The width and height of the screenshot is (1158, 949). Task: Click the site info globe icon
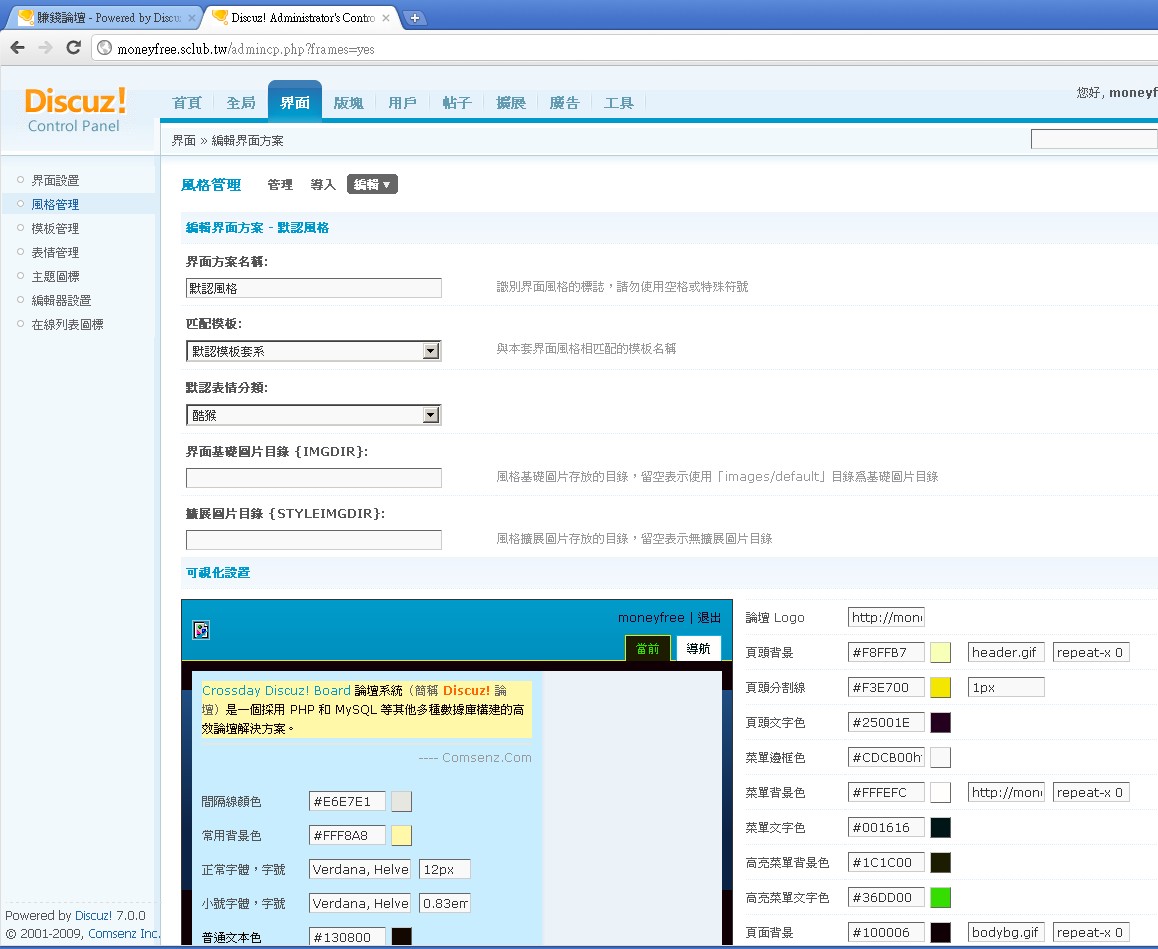coord(104,49)
